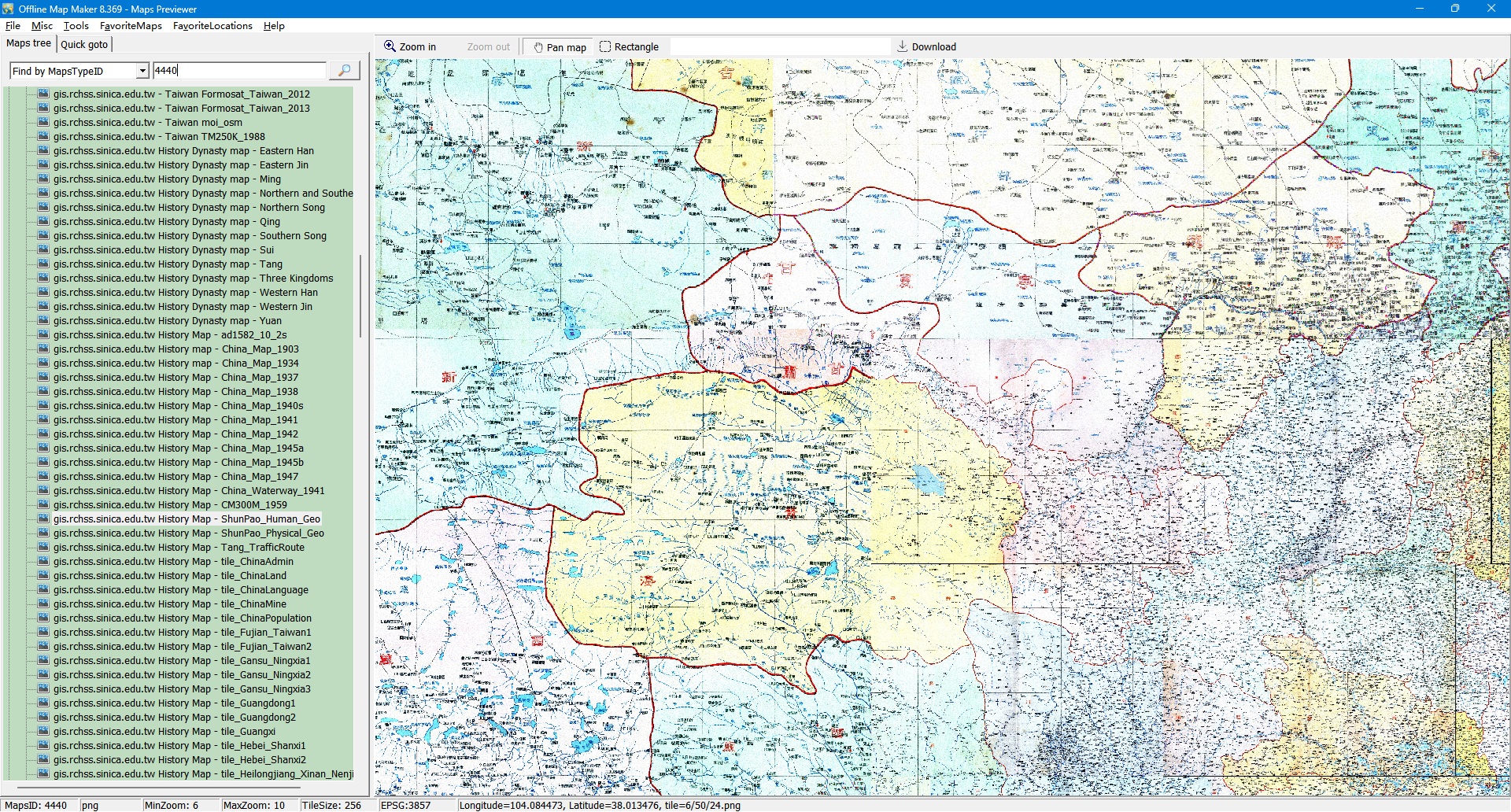Click the search text field containing 4440
Image resolution: width=1511 pixels, height=812 pixels.
click(x=238, y=71)
